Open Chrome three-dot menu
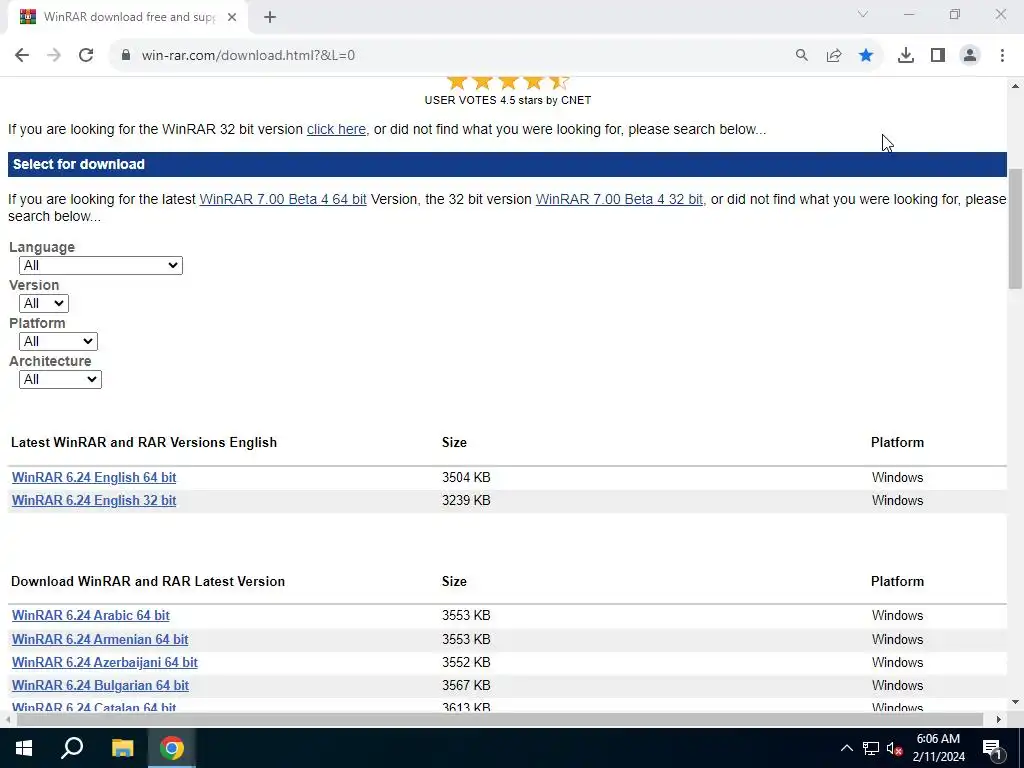The height and width of the screenshot is (768, 1024). 1002,56
